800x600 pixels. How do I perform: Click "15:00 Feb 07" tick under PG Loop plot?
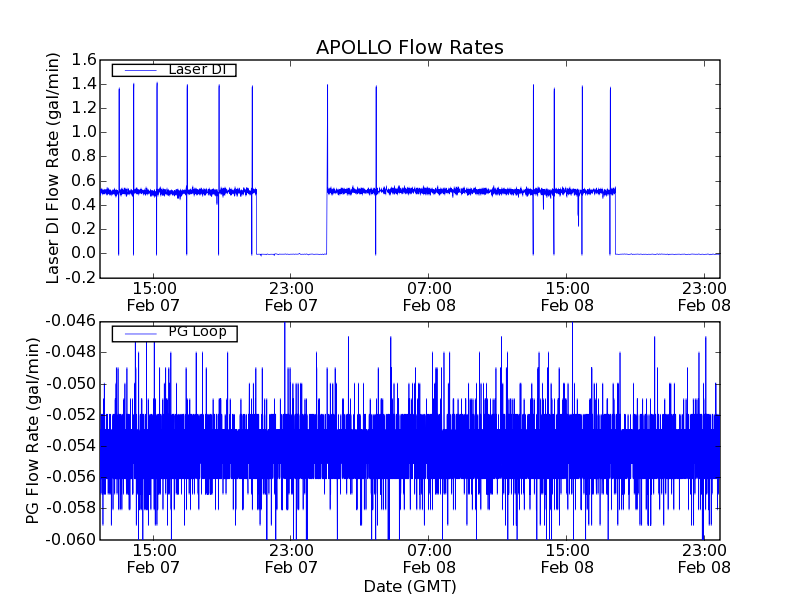pyautogui.click(x=154, y=559)
